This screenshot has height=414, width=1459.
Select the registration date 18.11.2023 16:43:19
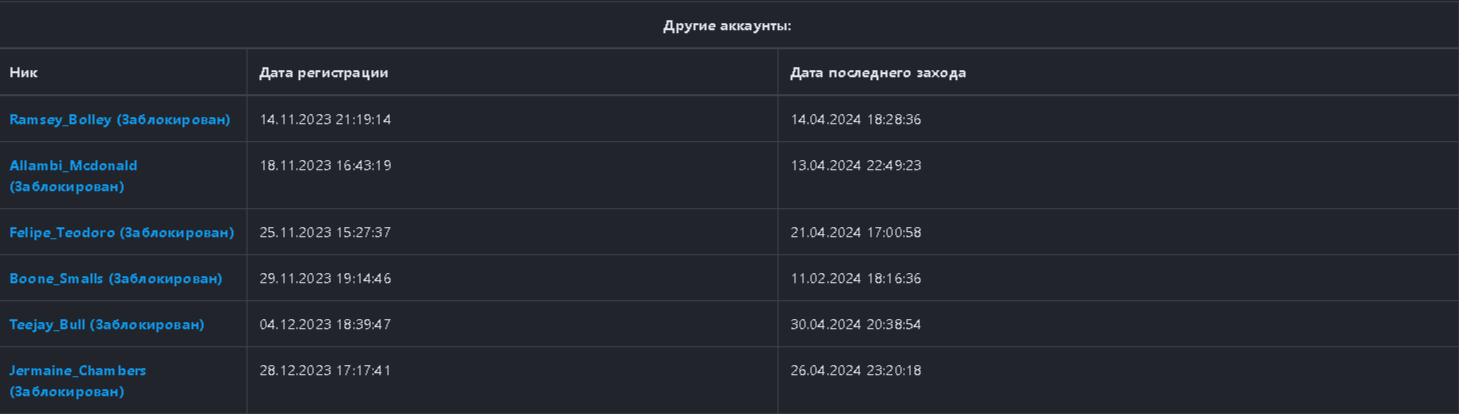click(x=325, y=165)
